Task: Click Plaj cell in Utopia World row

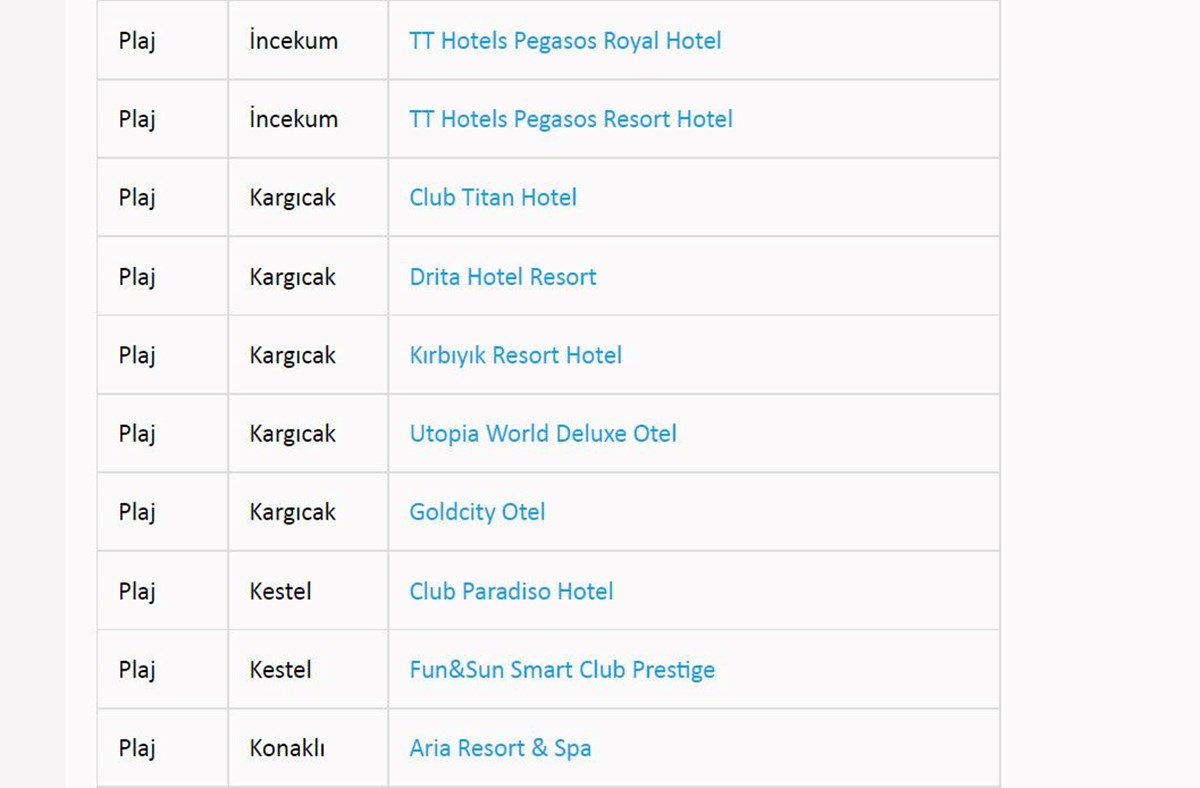Action: point(163,434)
